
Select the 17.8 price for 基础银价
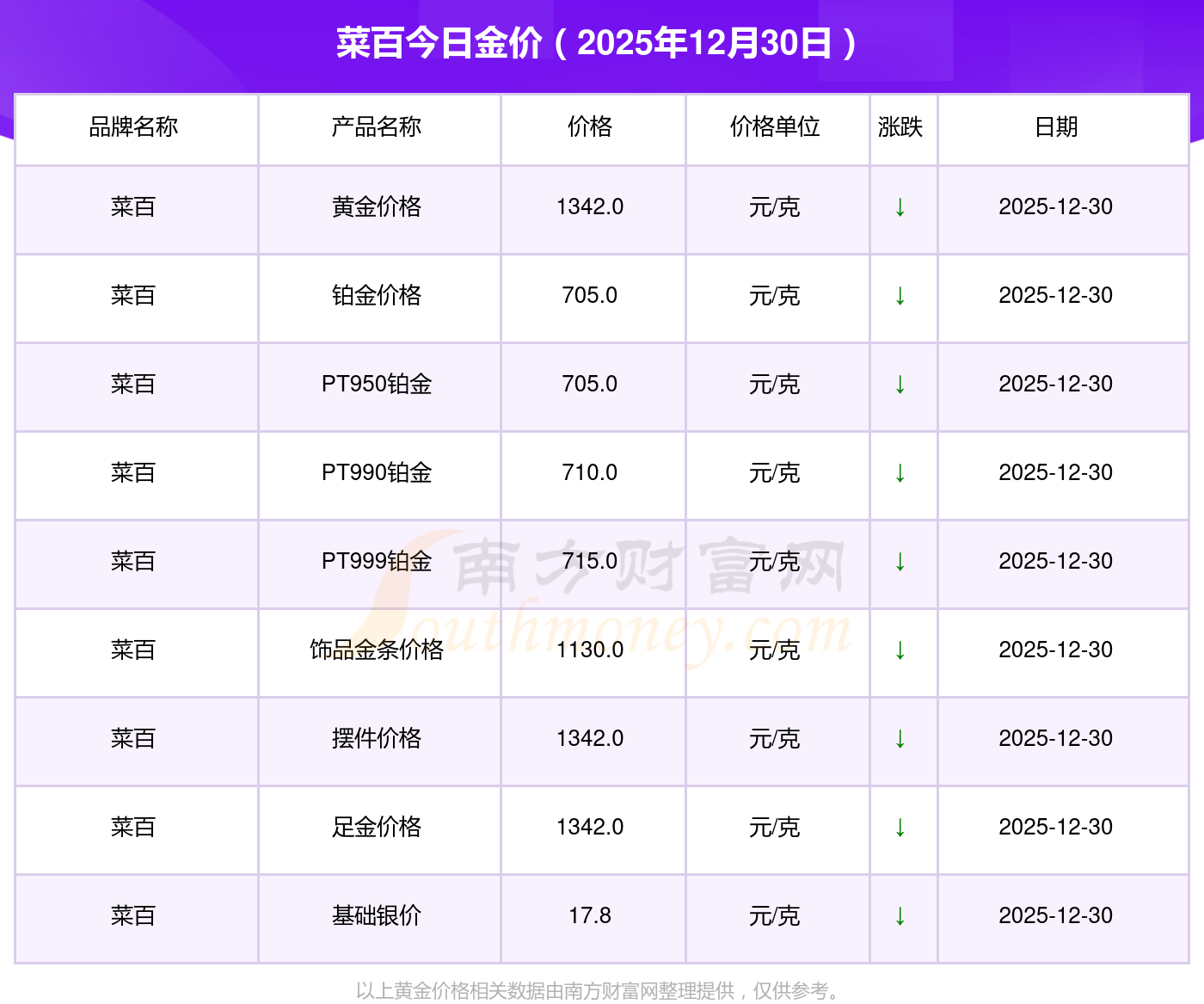(x=590, y=916)
